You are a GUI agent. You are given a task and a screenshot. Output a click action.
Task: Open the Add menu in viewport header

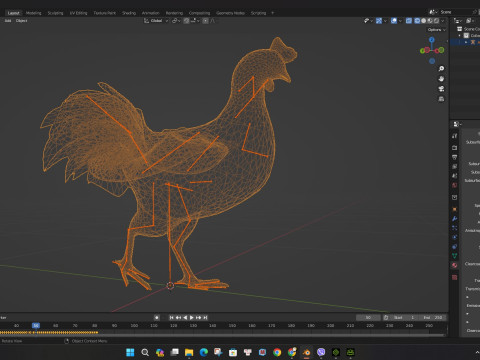[8, 21]
